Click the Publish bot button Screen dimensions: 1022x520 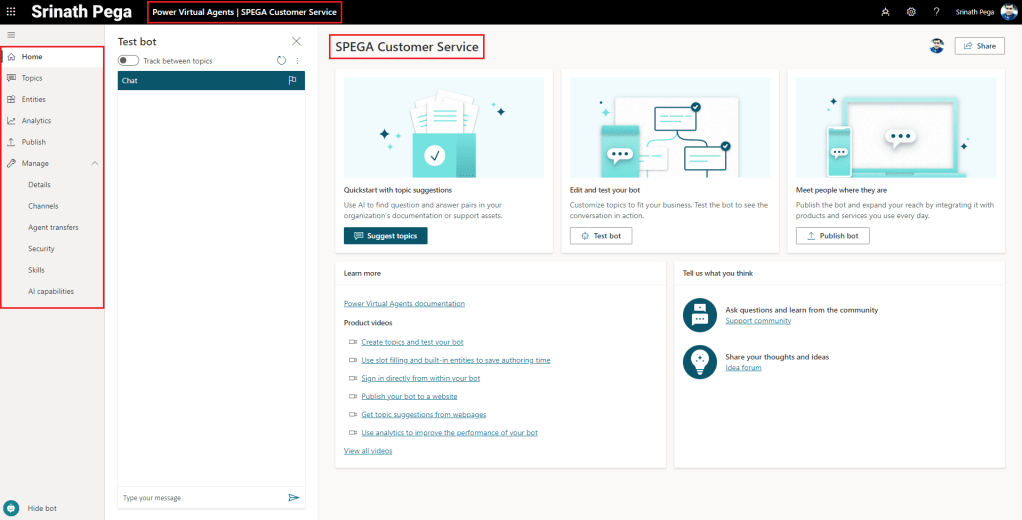click(x=832, y=236)
